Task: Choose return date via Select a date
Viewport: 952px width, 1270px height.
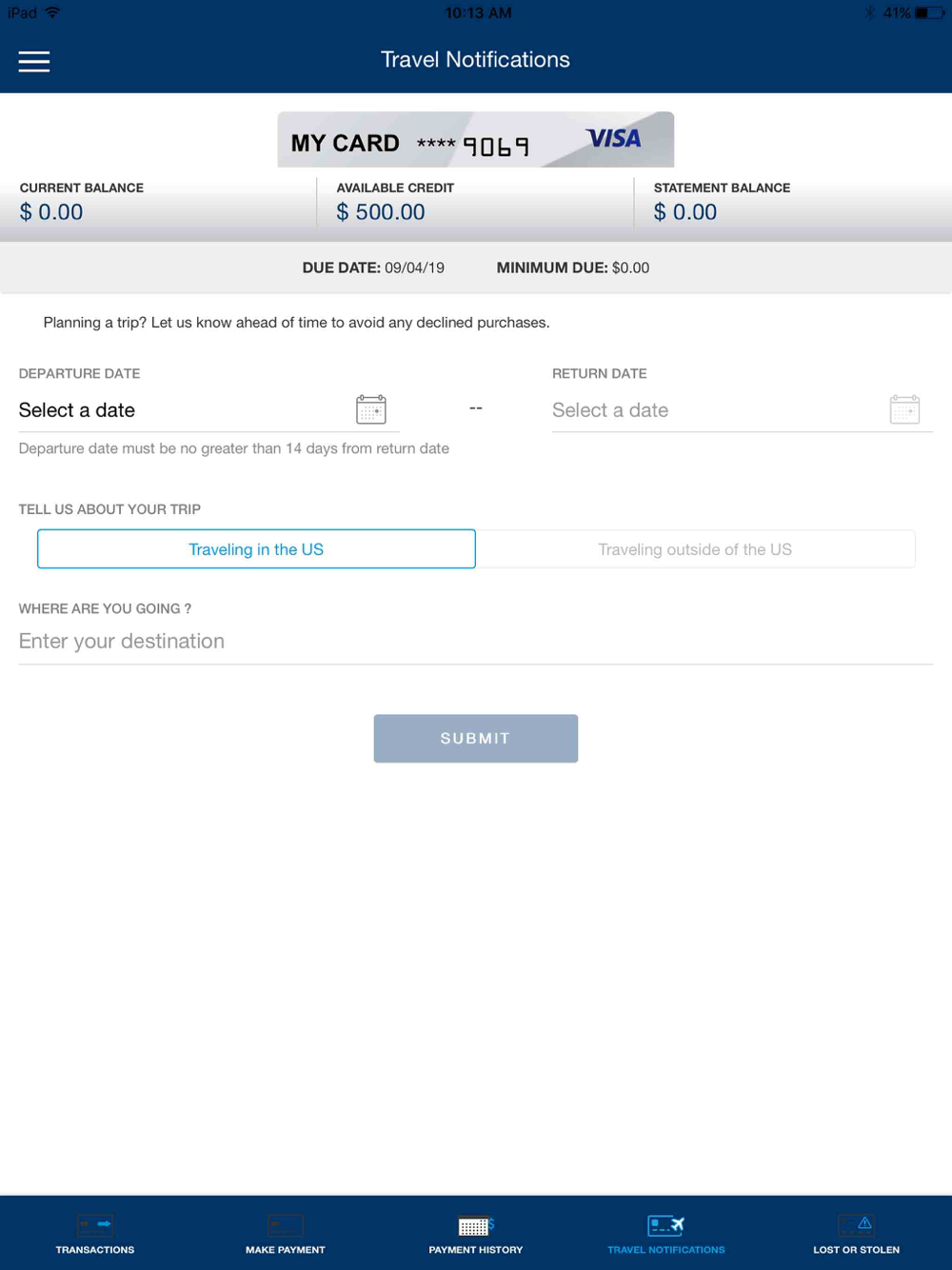Action: pos(610,410)
